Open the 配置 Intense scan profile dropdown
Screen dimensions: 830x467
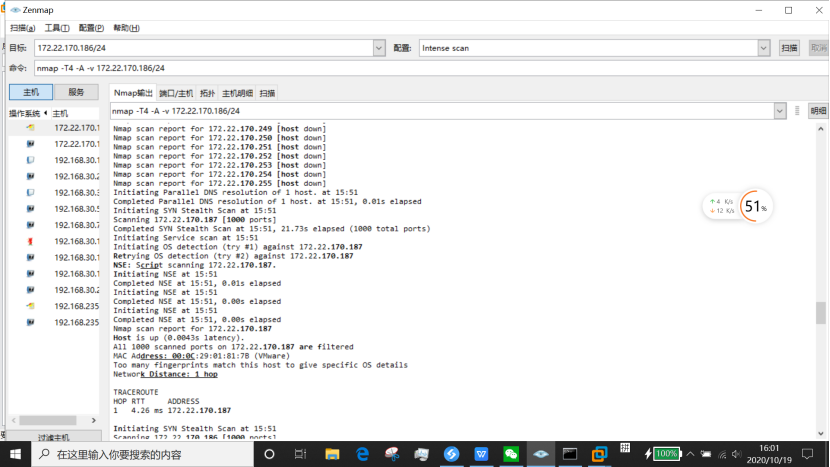[763, 48]
